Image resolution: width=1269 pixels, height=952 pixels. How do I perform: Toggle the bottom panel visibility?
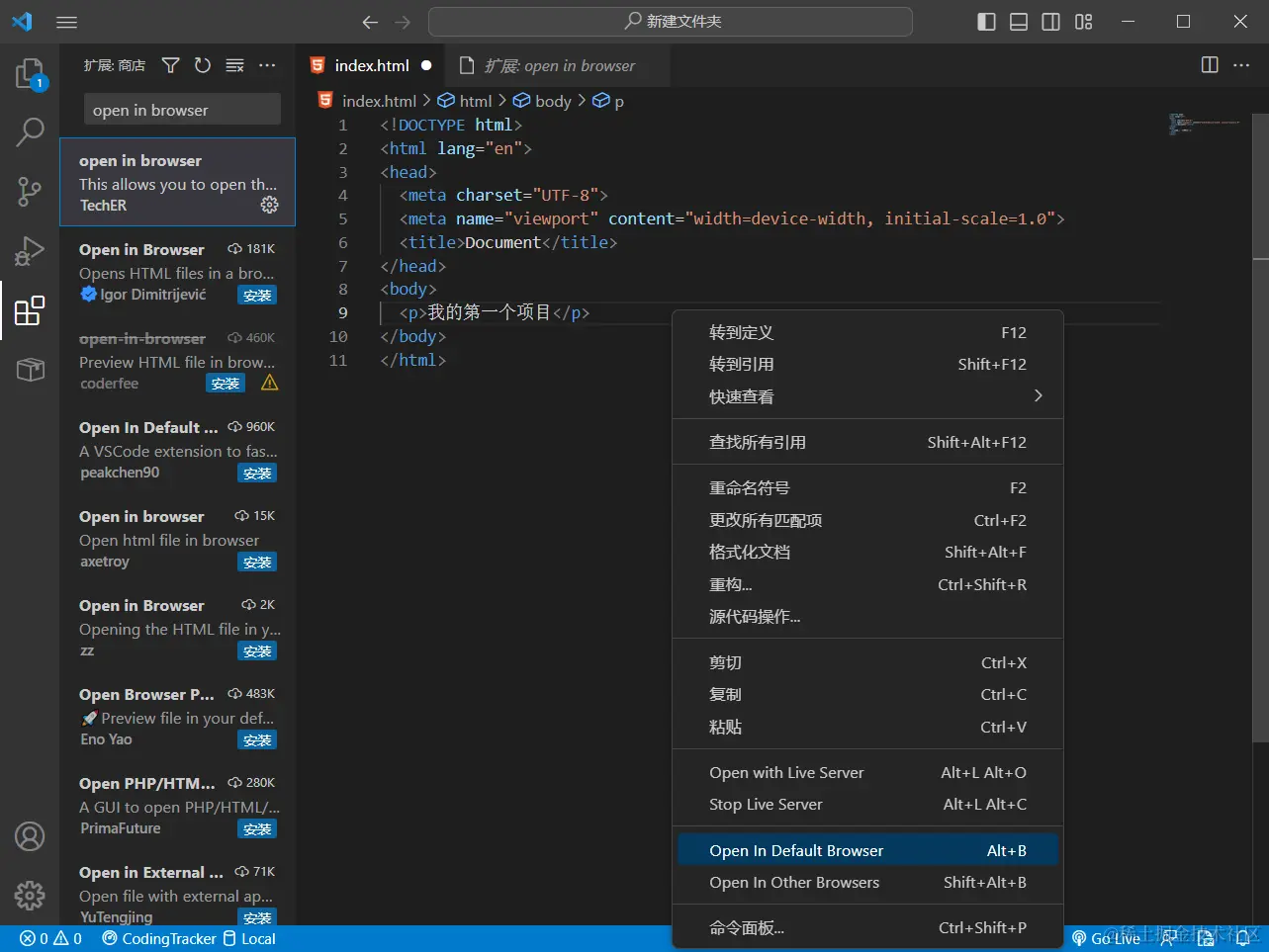click(1019, 22)
